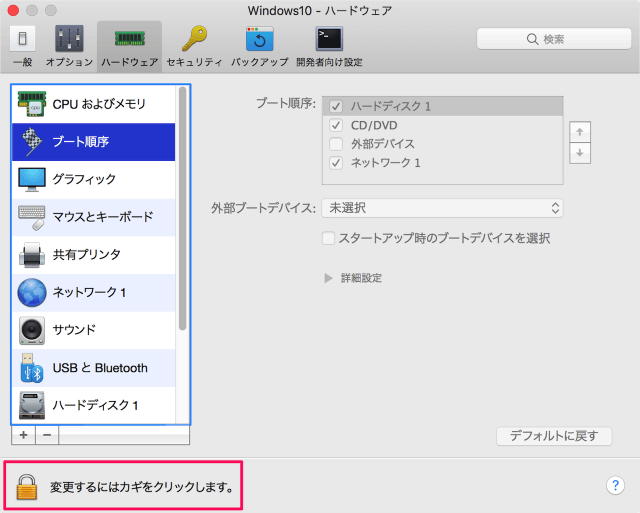Toggle the CD/DVD boot order checkbox
The height and width of the screenshot is (513, 640).
coord(336,125)
